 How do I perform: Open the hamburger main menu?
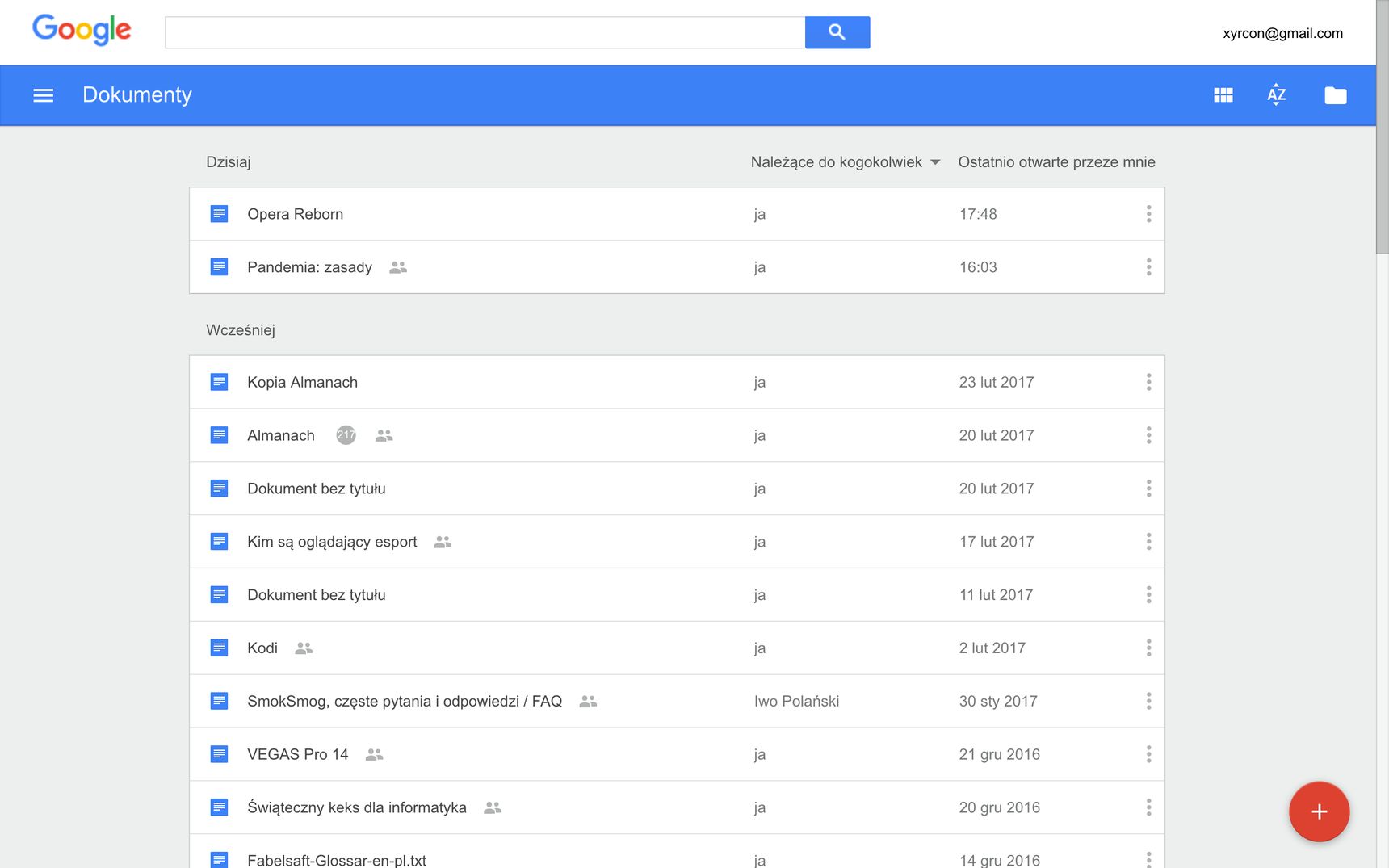tap(44, 95)
